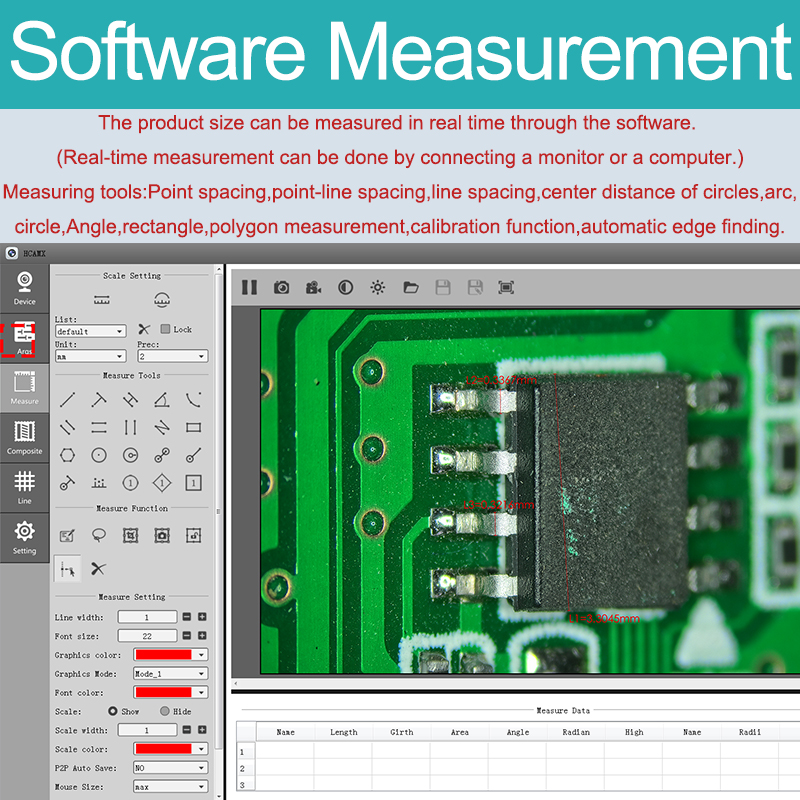Viewport: 800px width, 800px height.
Task: Enable the Lock checkbox
Action: click(x=166, y=329)
